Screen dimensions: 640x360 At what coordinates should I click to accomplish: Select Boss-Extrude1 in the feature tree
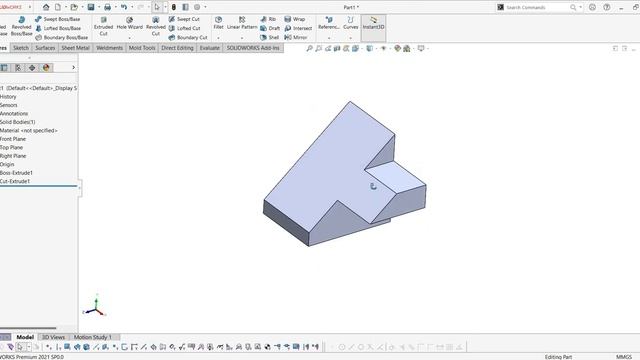click(x=16, y=173)
